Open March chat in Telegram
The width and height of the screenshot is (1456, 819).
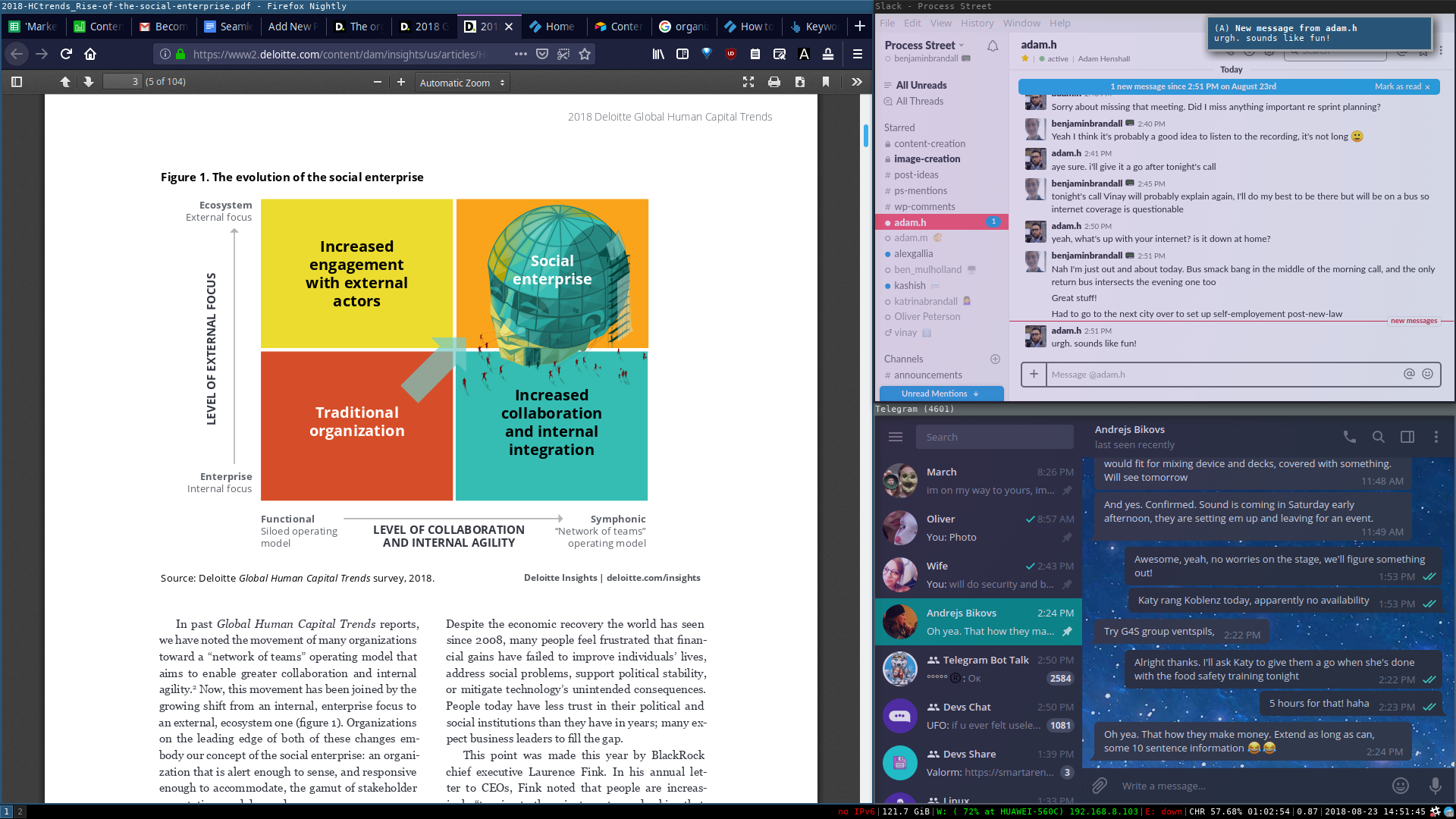coord(978,481)
